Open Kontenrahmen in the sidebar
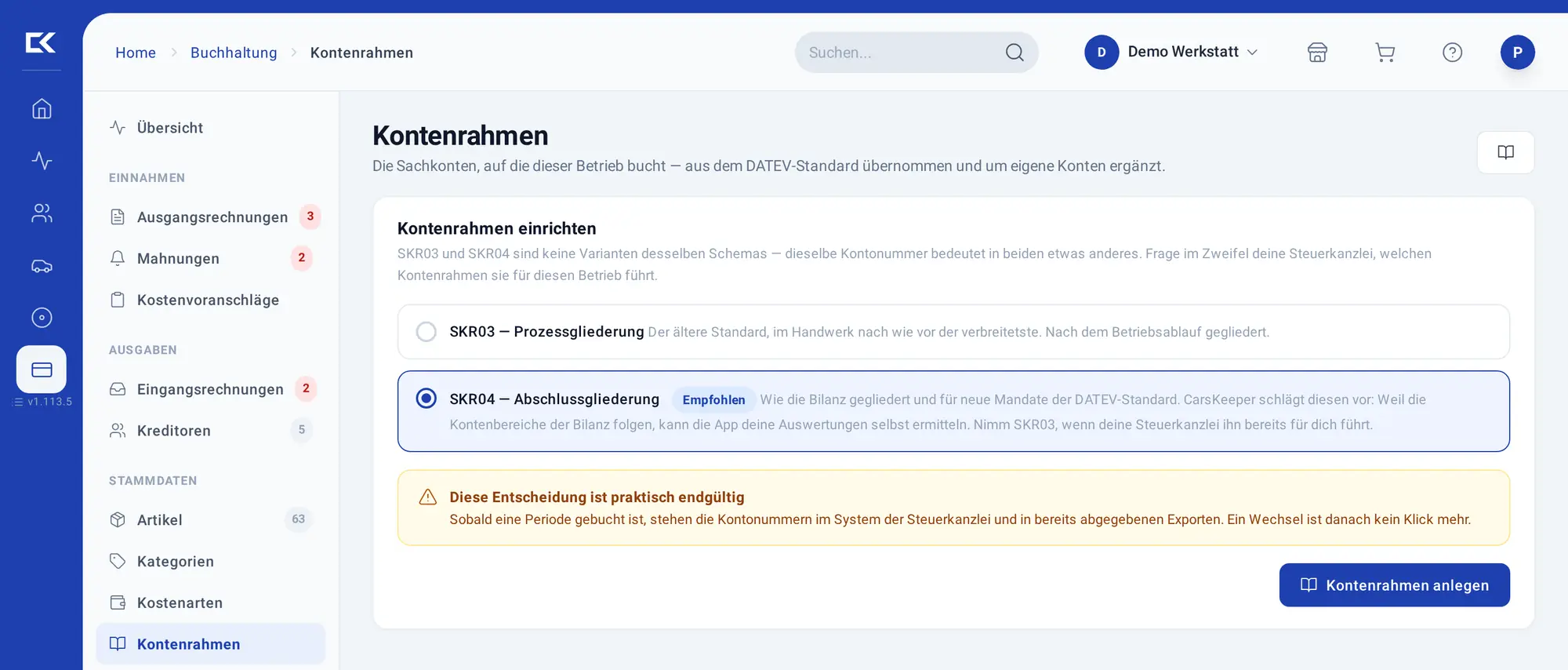 point(210,644)
